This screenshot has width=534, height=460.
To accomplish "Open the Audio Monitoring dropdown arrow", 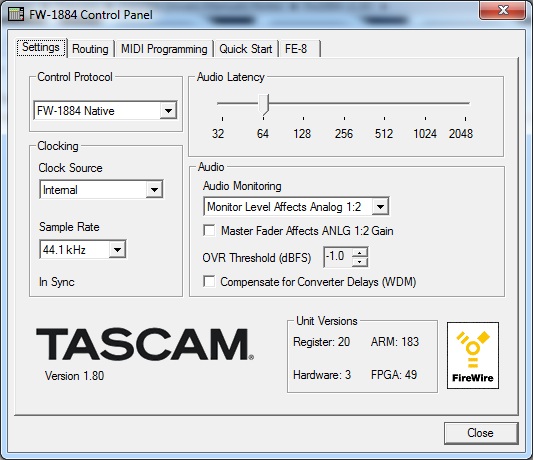I will 380,206.
